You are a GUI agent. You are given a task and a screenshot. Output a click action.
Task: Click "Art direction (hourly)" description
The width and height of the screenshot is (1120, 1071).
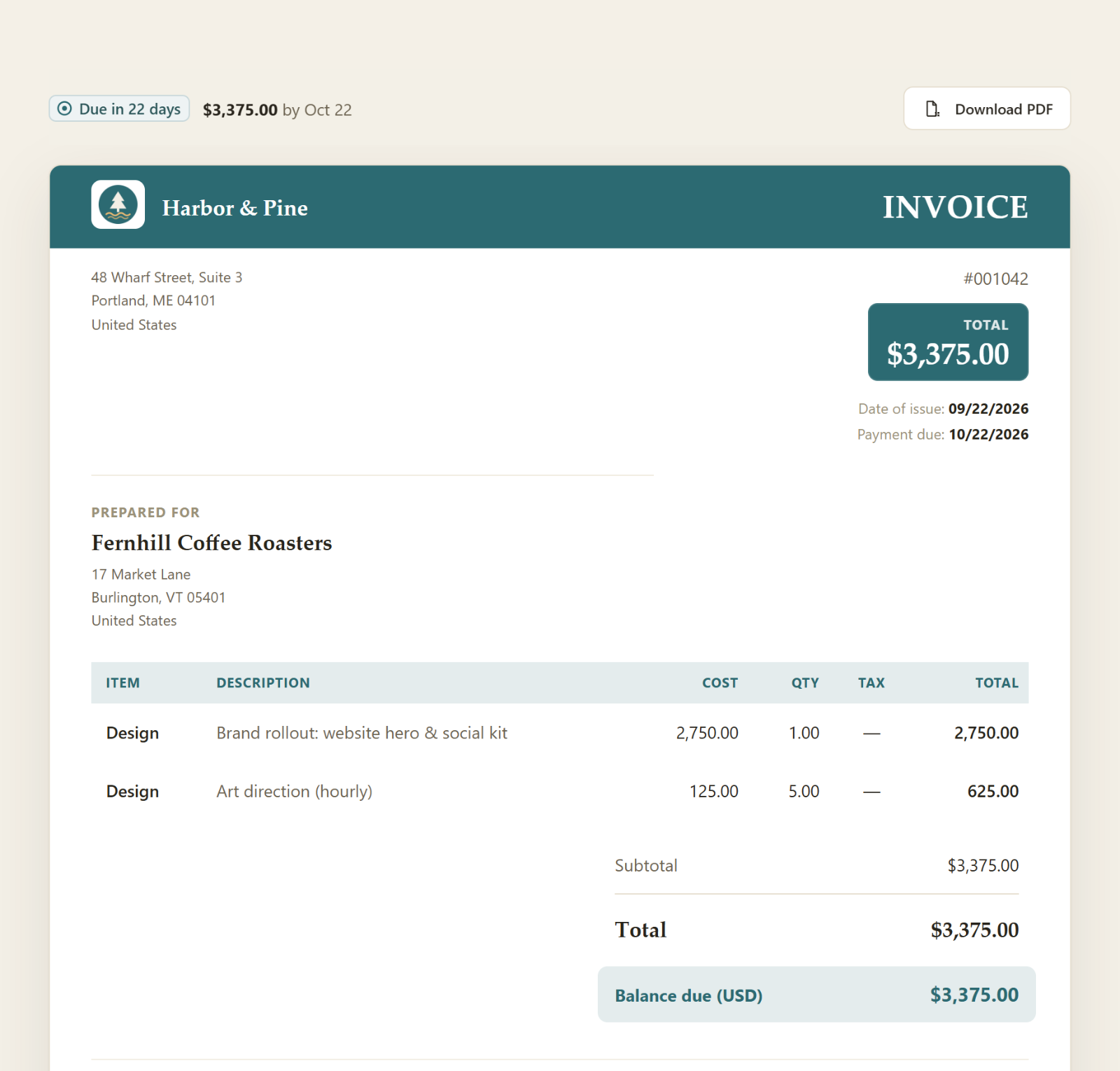click(x=294, y=791)
